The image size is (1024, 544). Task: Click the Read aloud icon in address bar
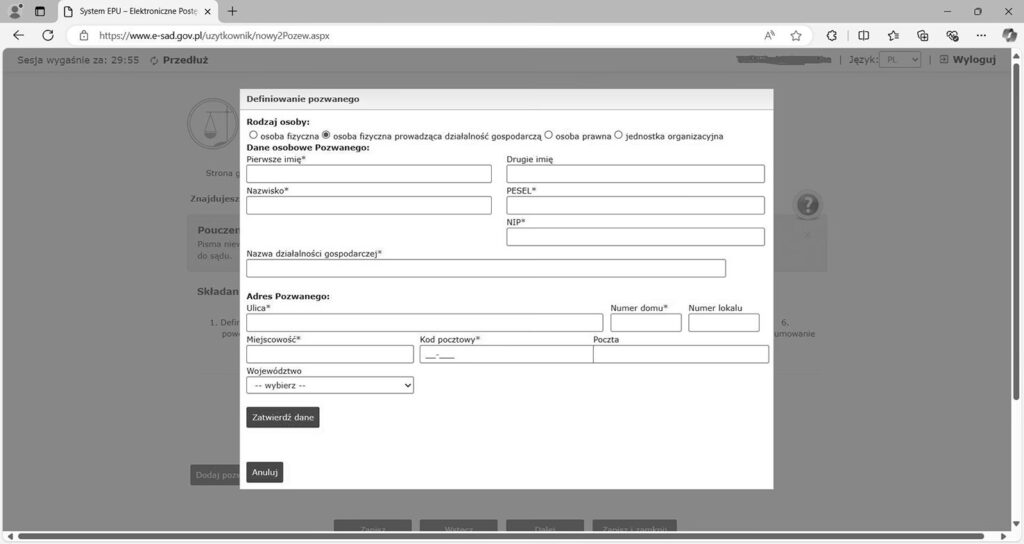point(769,35)
